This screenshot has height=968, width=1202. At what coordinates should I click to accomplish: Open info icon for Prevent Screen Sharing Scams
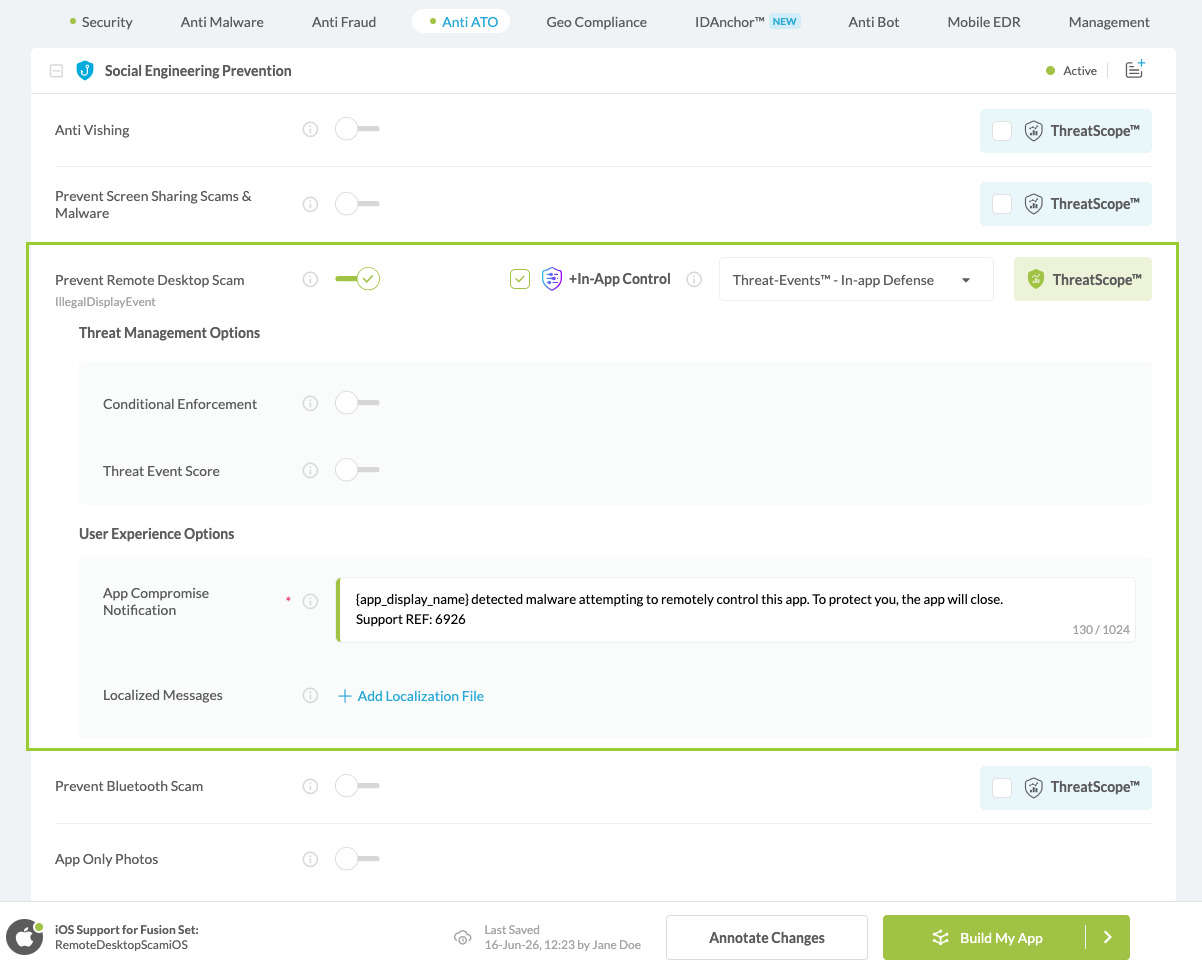310,204
